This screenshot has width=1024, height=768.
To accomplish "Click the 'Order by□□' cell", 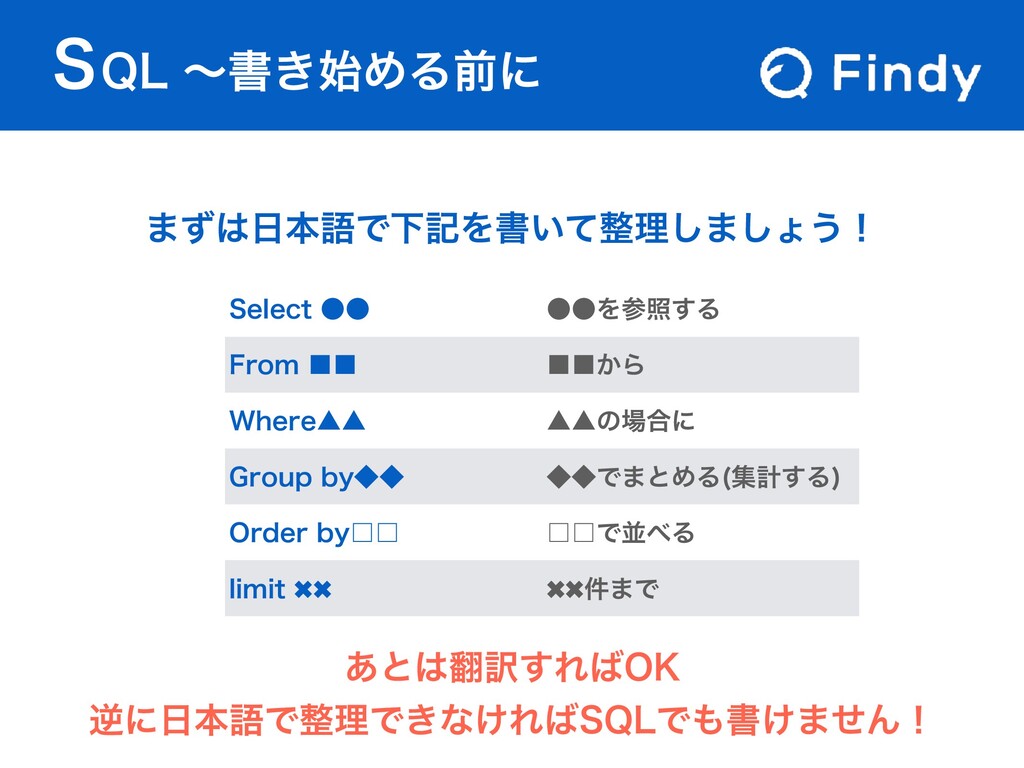I will click(314, 533).
